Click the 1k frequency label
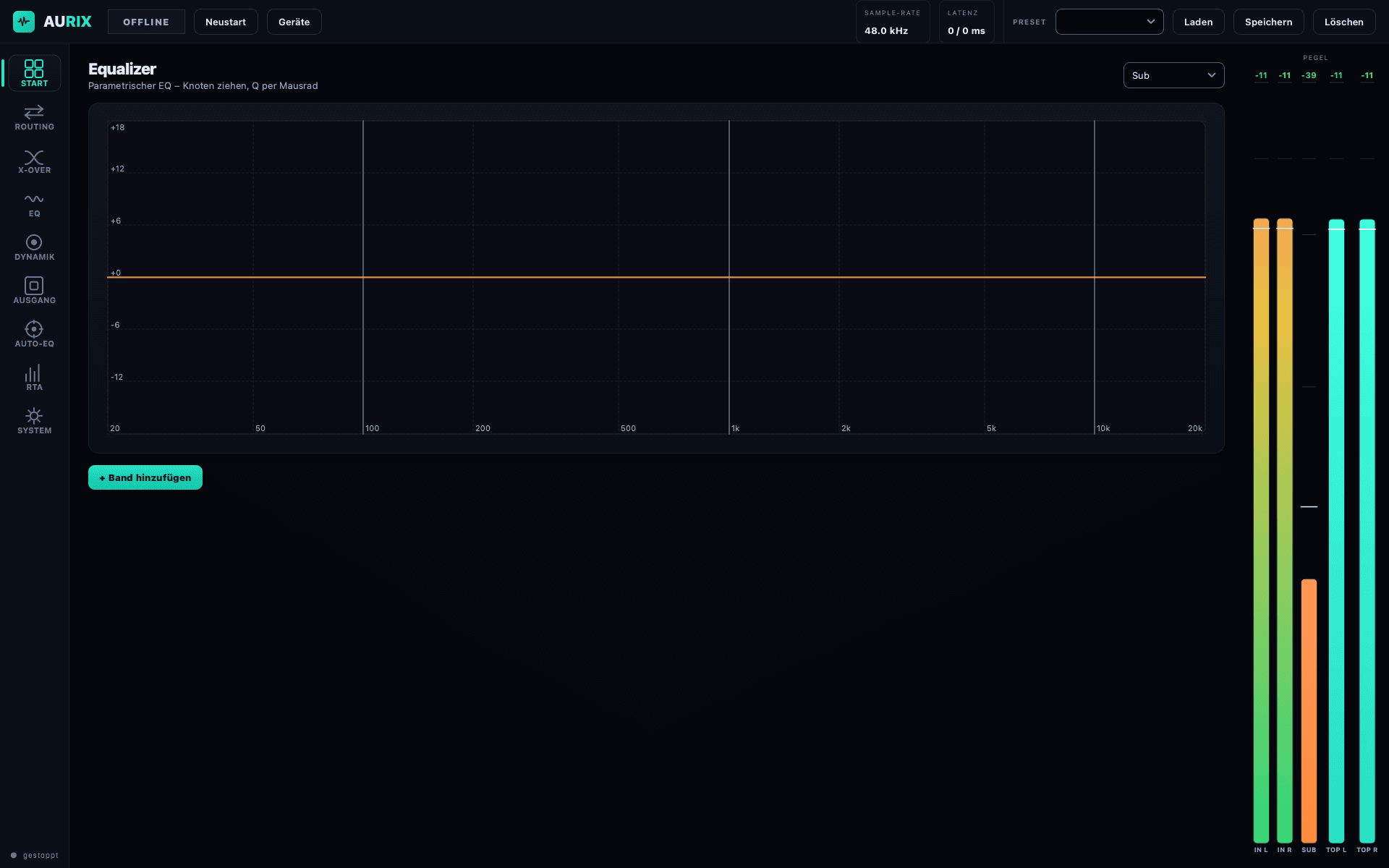The image size is (1389, 868). 736,428
